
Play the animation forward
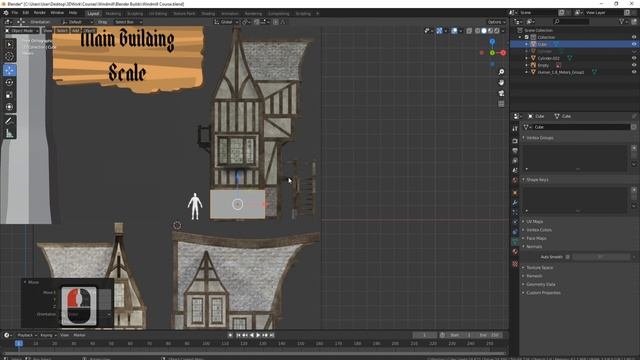tap(258, 335)
